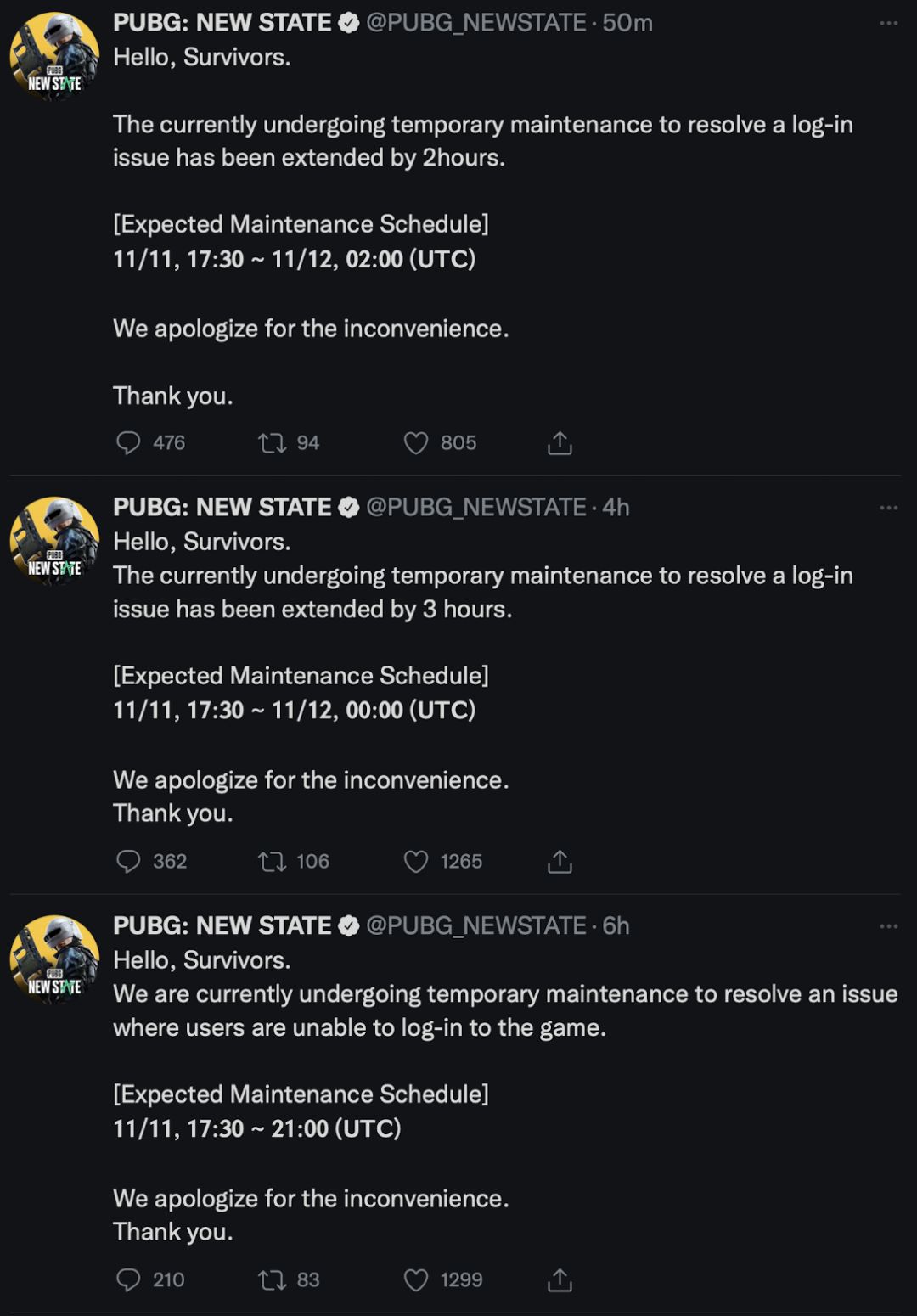The width and height of the screenshot is (917, 1316).
Task: Share the 50m maintenance extension tweet
Action: pos(560,443)
